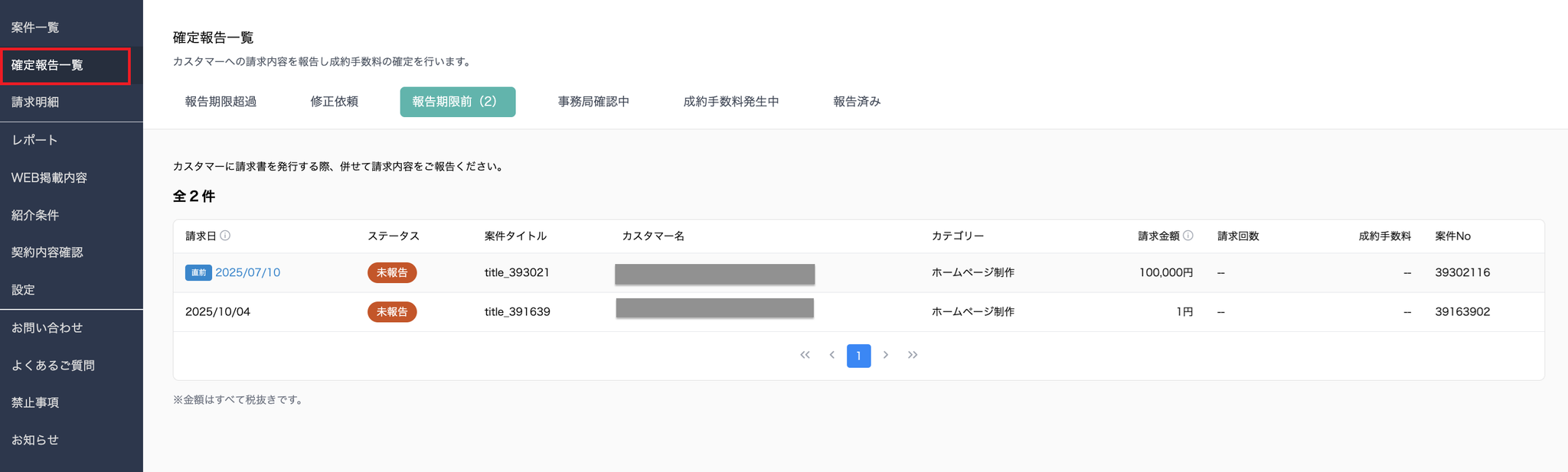This screenshot has width=1568, height=472.
Task: Click the 直前 badge in first row
Action: coord(198,273)
